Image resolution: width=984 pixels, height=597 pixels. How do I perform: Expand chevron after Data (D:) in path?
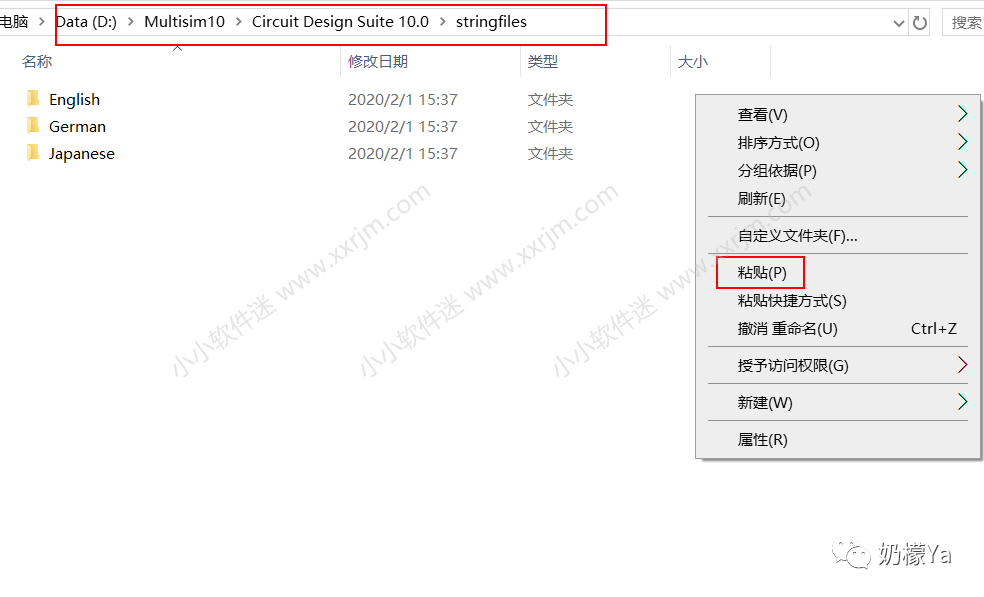coord(131,22)
